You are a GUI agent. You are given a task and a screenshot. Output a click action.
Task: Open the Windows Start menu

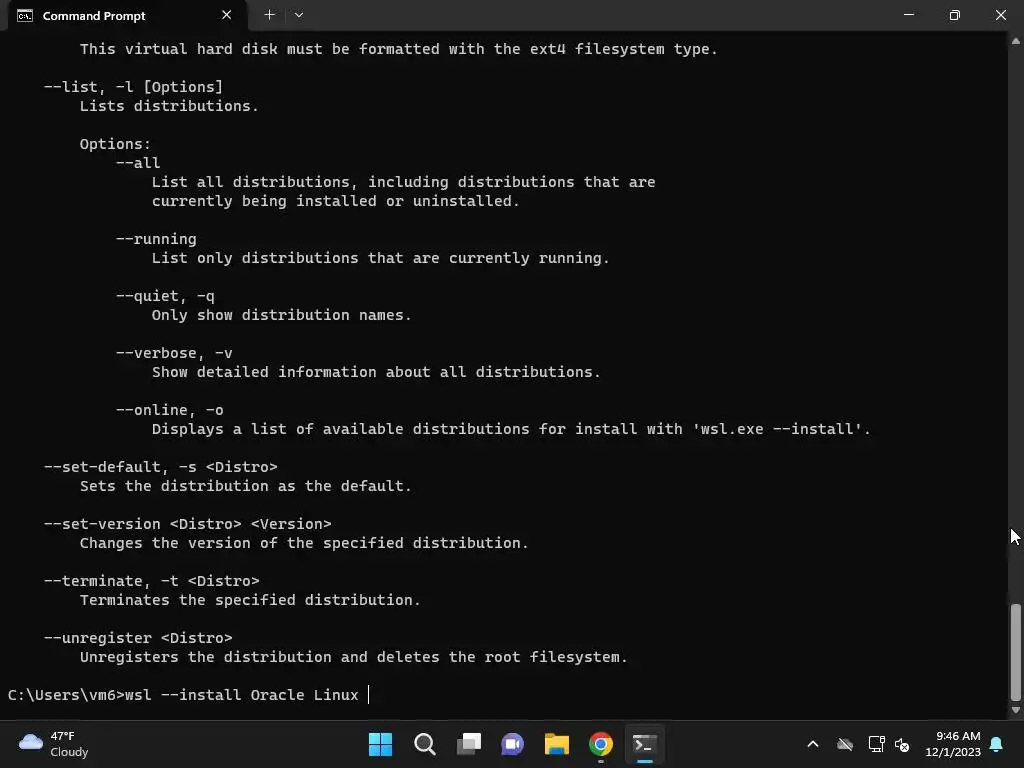click(380, 744)
